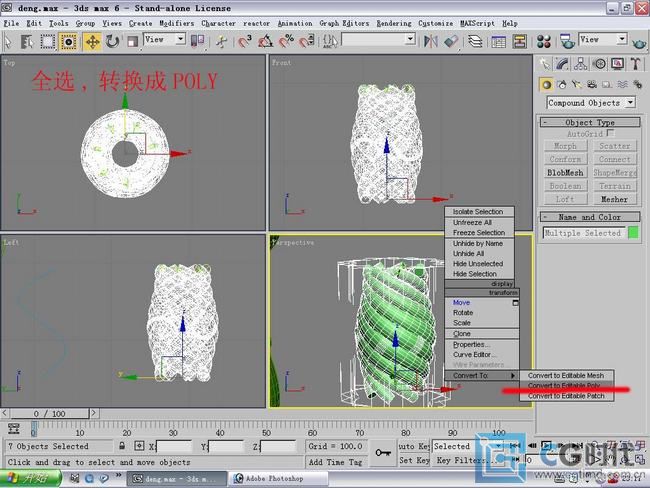Switch to the Hierarchy panel tab
Screen dimensions: 650x488
(580, 64)
